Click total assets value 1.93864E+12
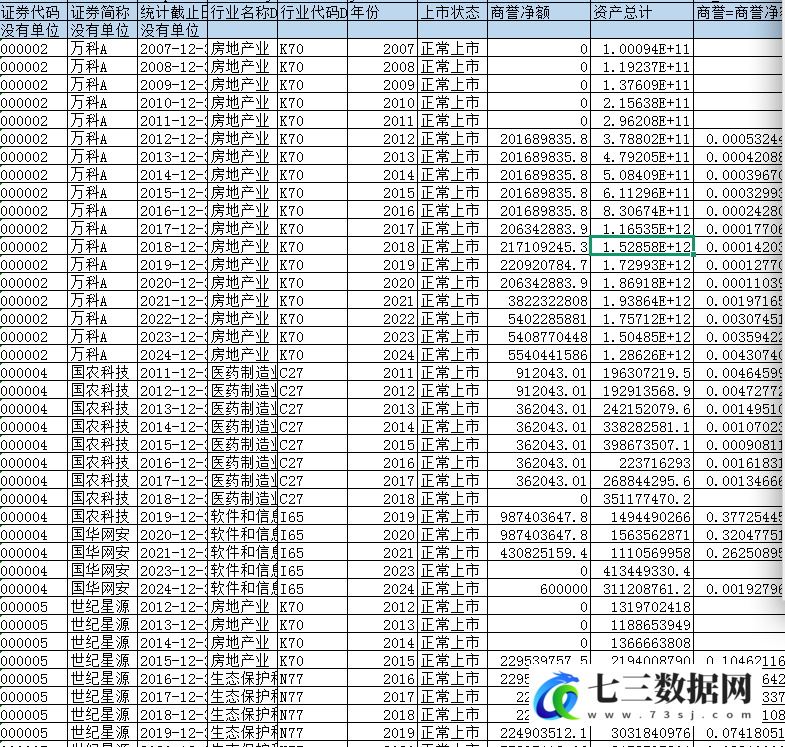 point(642,301)
